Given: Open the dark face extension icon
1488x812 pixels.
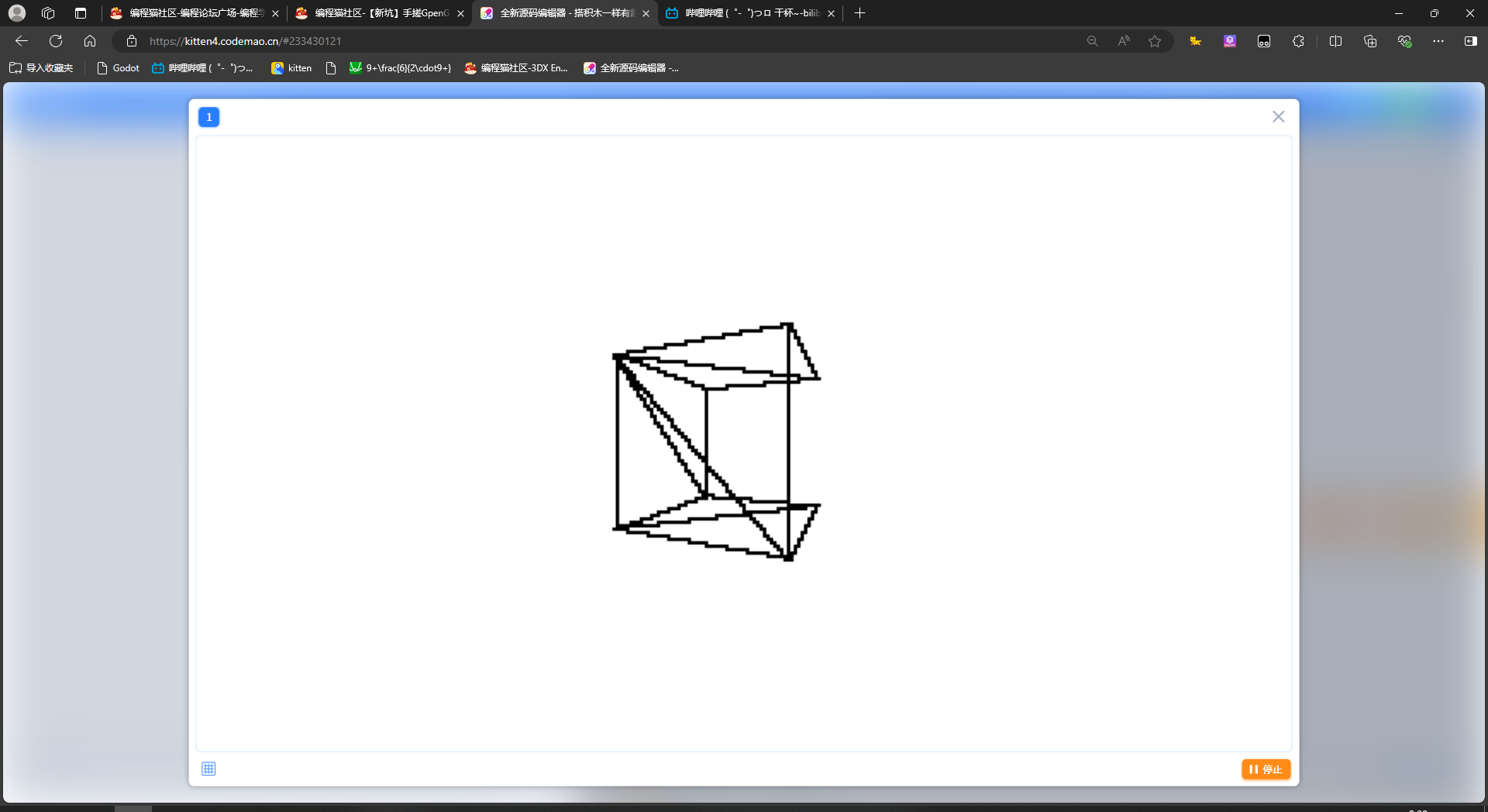Looking at the screenshot, I should tap(1264, 41).
